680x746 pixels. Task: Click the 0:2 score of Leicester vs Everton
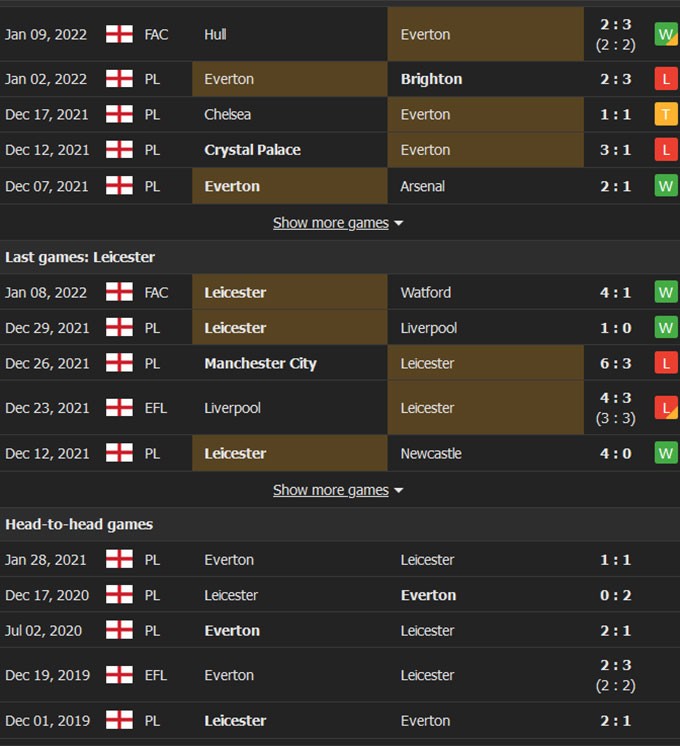click(615, 595)
